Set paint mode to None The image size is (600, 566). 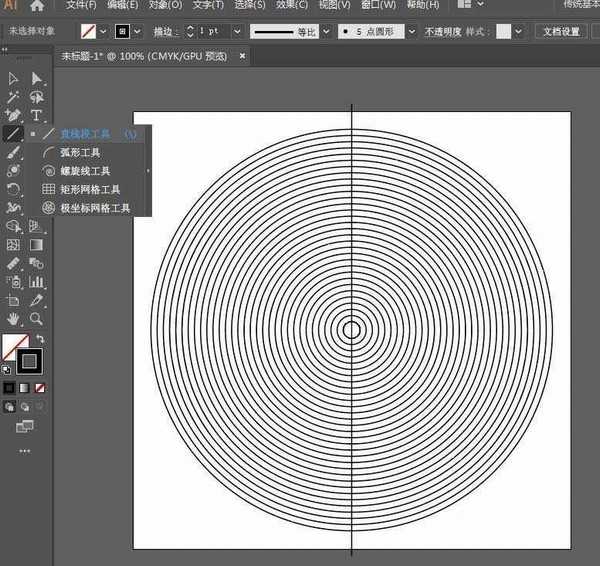[x=40, y=387]
